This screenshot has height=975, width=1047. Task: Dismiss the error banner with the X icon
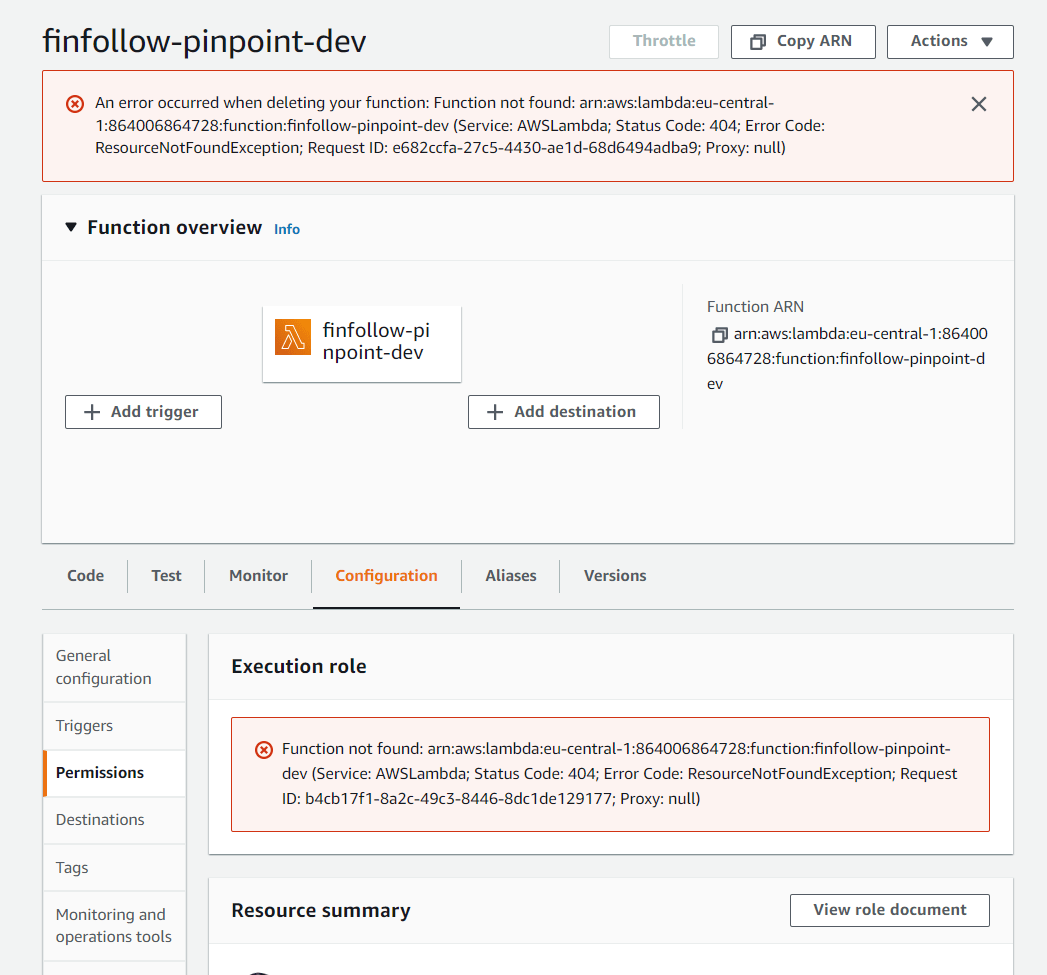pos(978,103)
